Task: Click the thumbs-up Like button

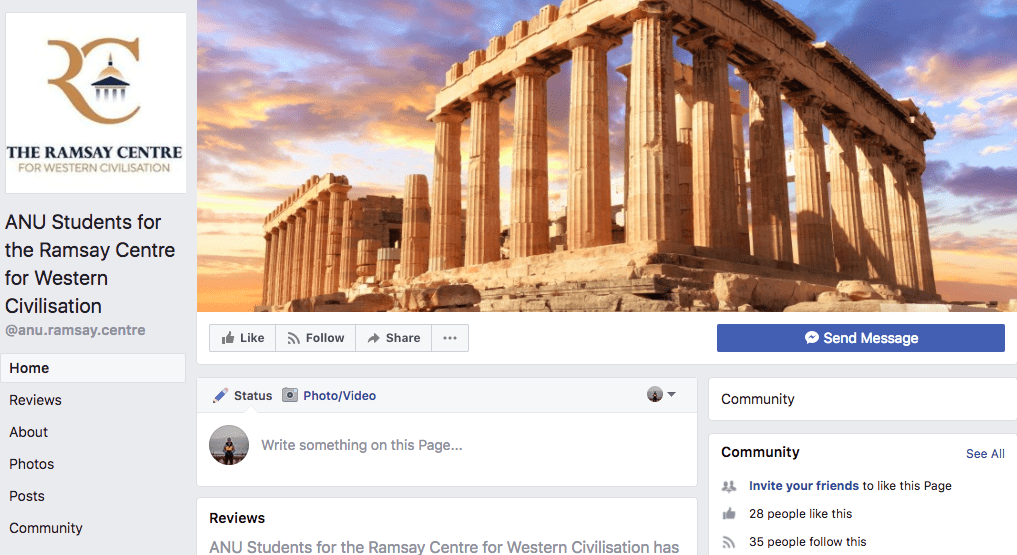Action: click(243, 338)
